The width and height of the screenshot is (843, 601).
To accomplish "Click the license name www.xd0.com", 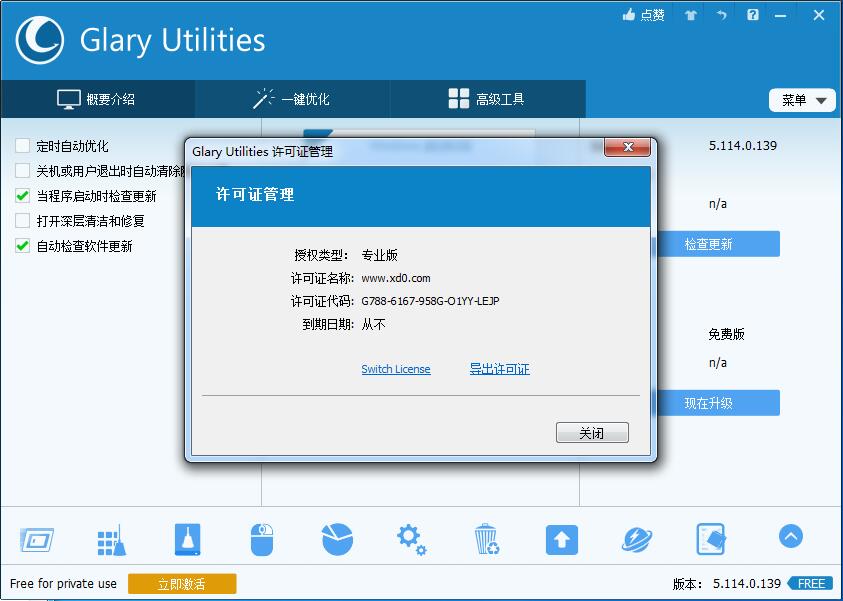I will tap(396, 278).
